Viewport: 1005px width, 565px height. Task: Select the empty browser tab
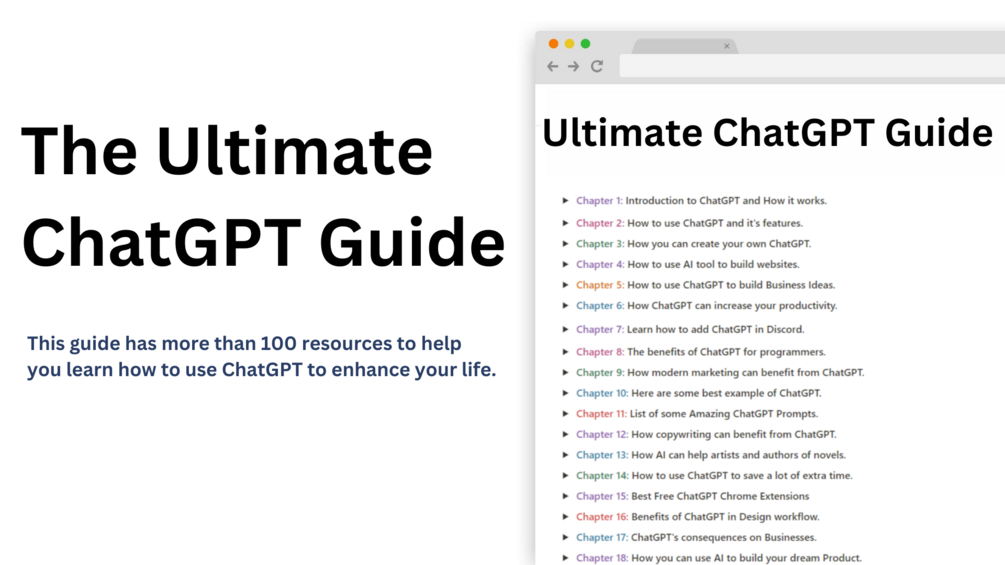pyautogui.click(x=685, y=46)
